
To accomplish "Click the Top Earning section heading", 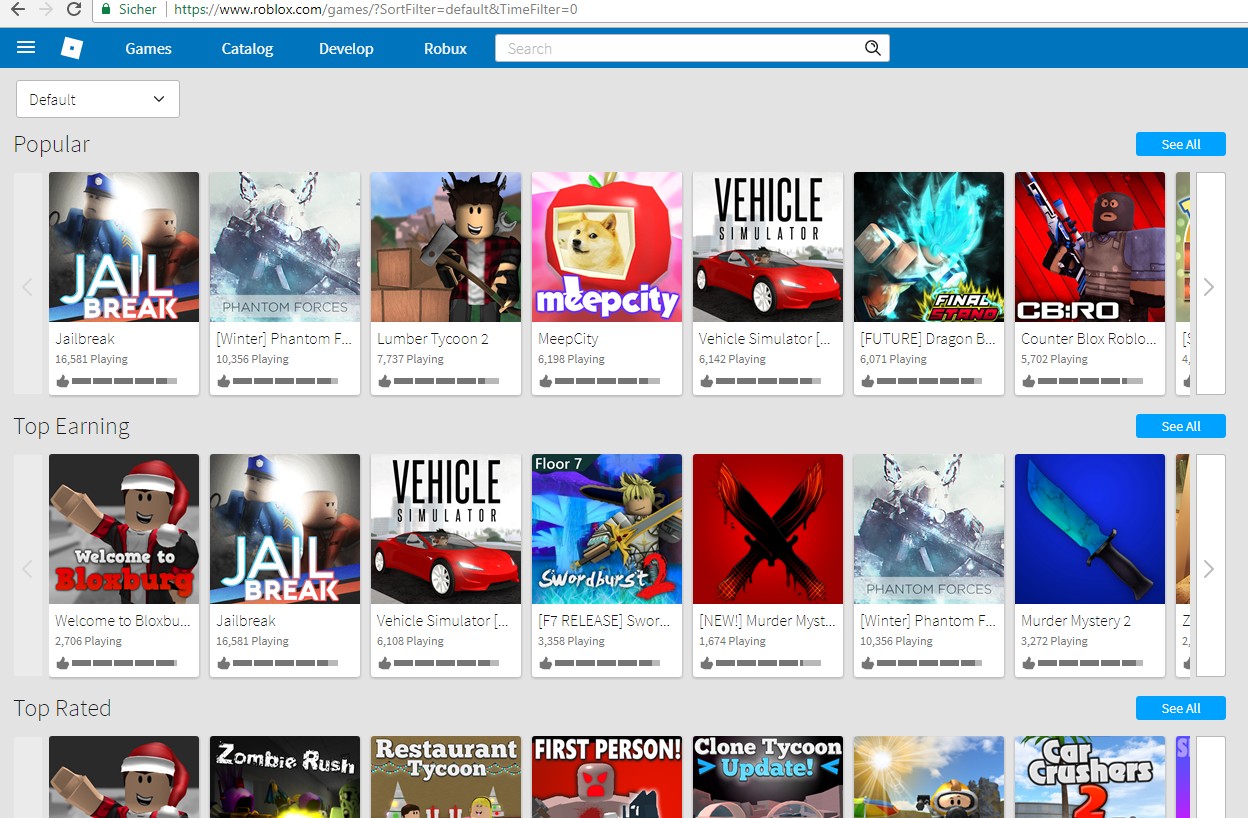I will (x=72, y=427).
